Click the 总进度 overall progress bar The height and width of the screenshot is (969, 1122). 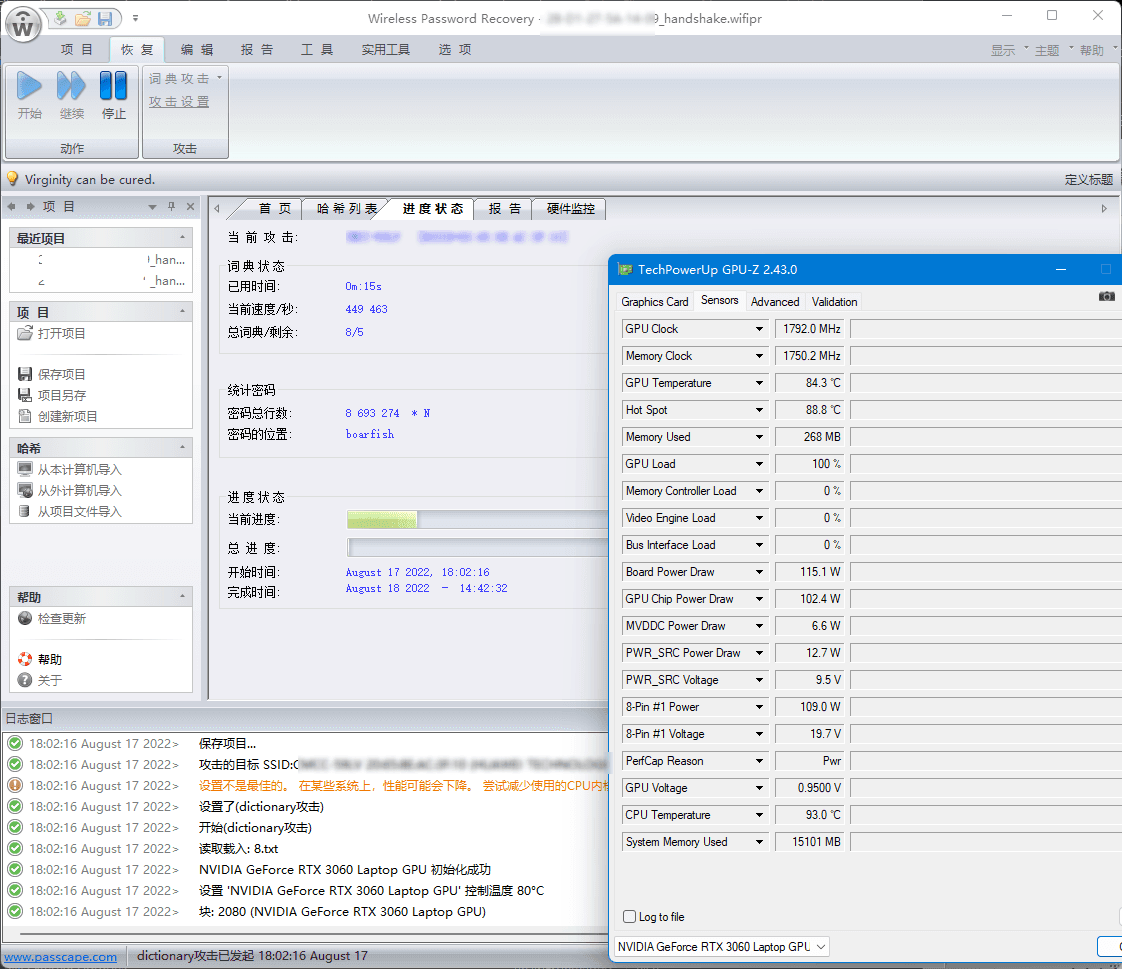[477, 547]
